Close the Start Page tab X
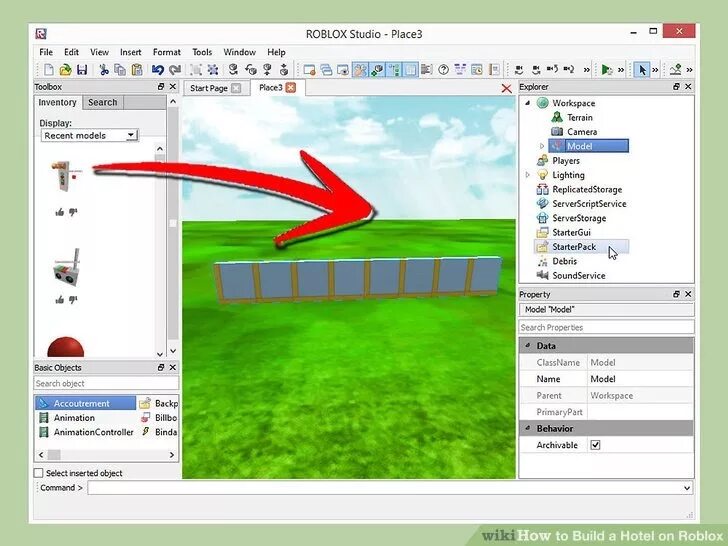Screen dimensions: 728x546 (236, 88)
